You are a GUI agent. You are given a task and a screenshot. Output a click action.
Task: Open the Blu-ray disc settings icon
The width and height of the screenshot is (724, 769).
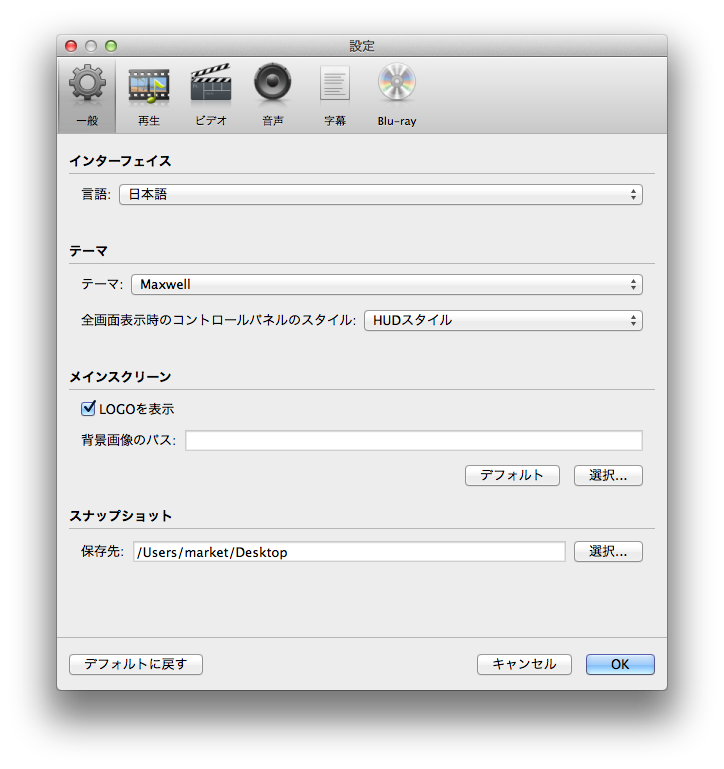click(x=396, y=96)
